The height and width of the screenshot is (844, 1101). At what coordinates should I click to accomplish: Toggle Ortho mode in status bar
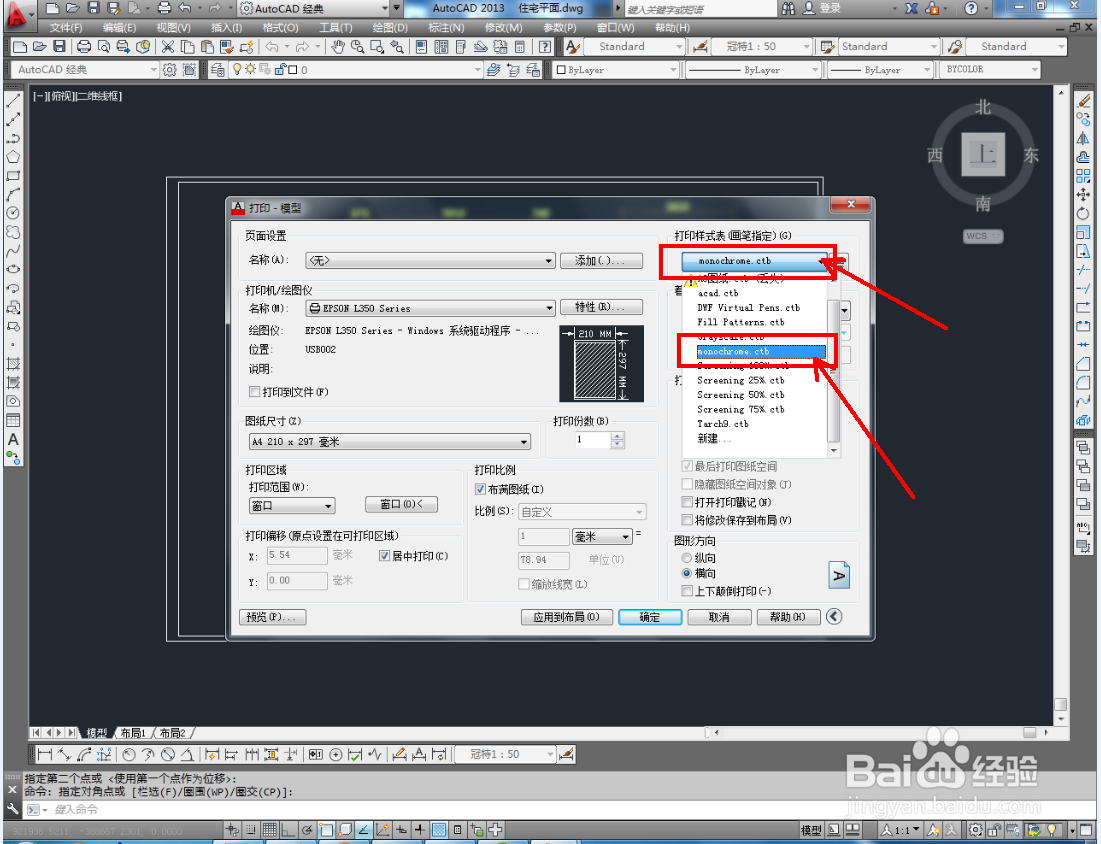tap(288, 830)
